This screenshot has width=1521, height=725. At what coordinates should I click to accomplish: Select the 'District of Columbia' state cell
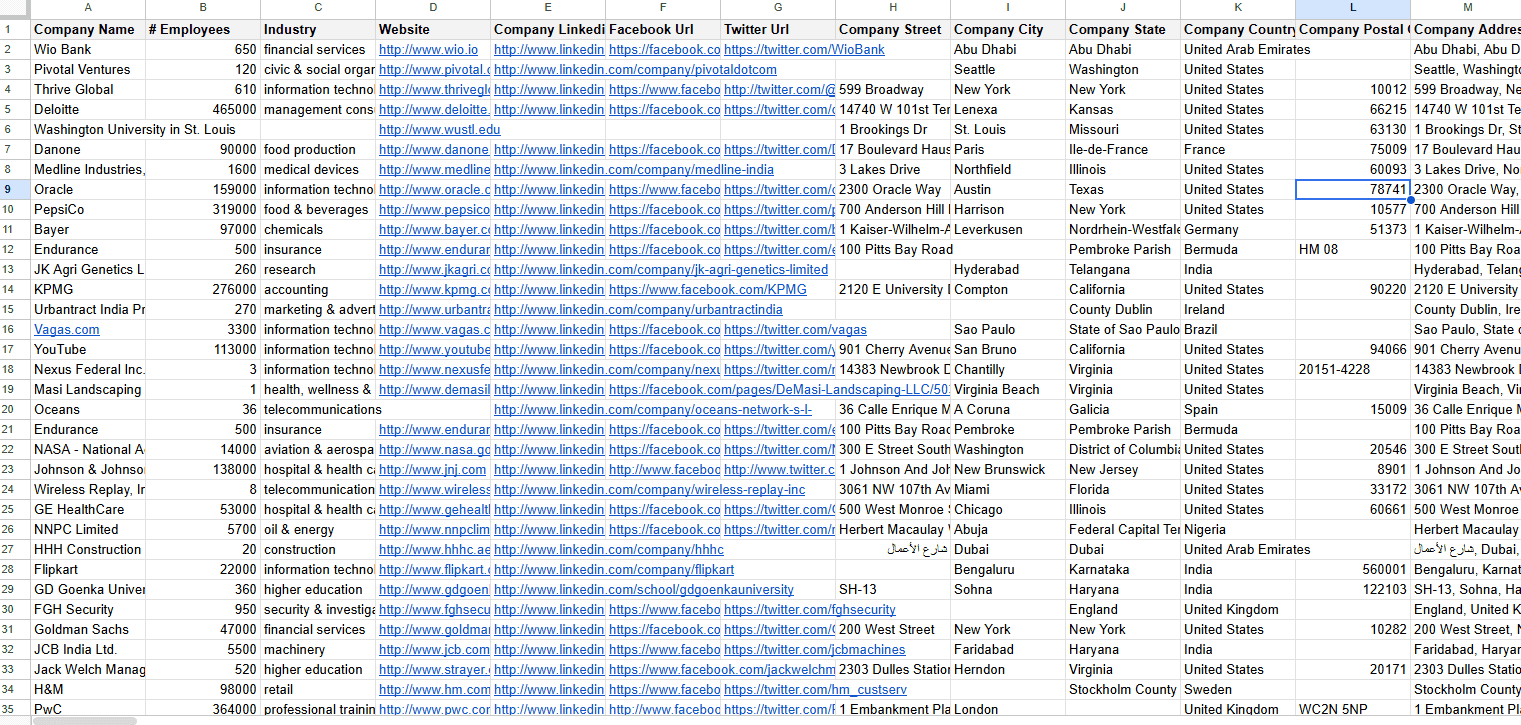(x=1123, y=449)
